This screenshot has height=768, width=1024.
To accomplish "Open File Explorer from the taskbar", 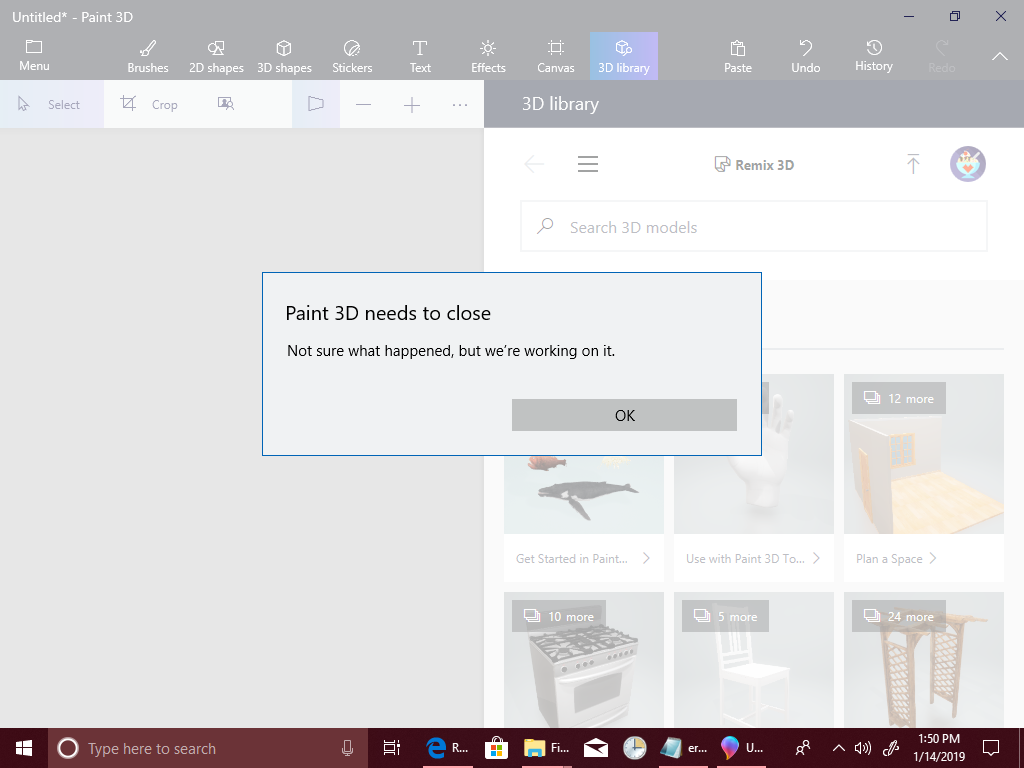I will [x=546, y=748].
